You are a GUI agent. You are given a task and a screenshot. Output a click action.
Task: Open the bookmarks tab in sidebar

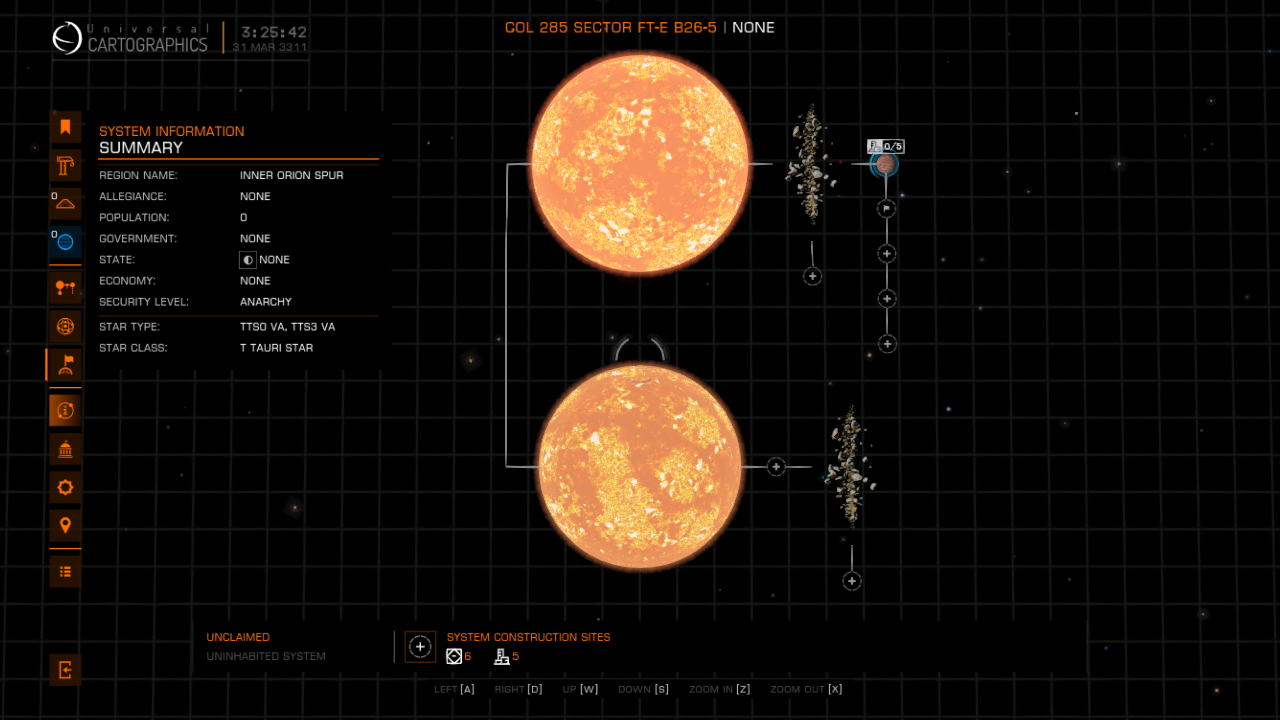pyautogui.click(x=65, y=127)
